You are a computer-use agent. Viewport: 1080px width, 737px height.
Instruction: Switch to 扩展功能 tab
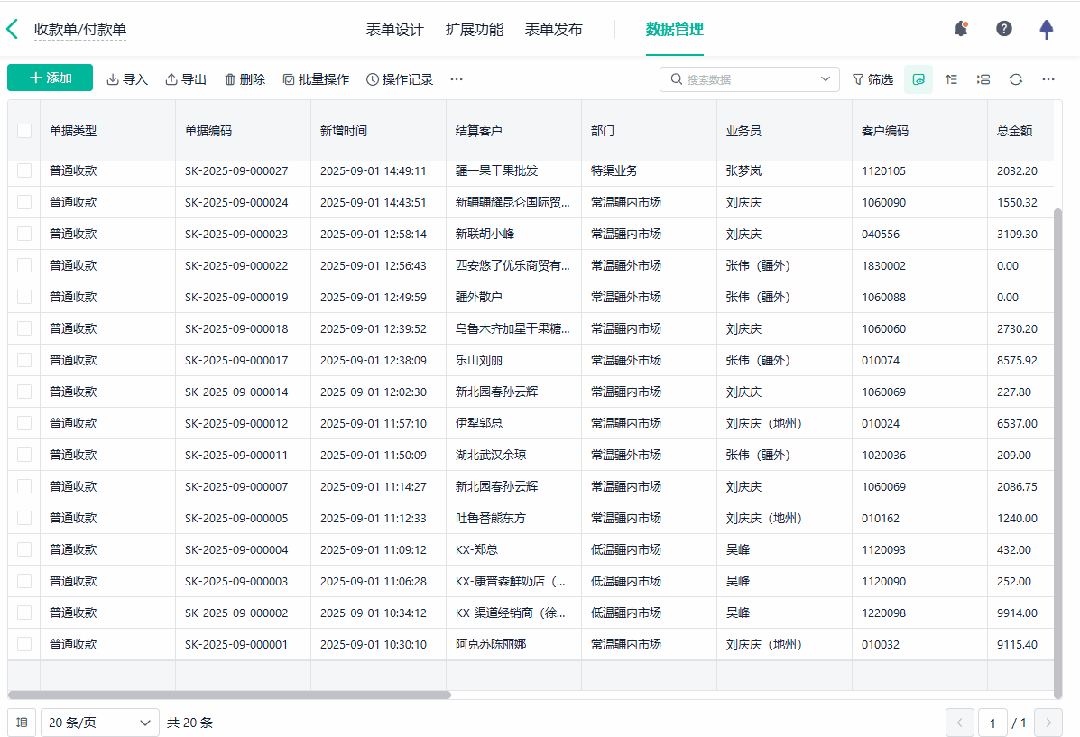475,30
